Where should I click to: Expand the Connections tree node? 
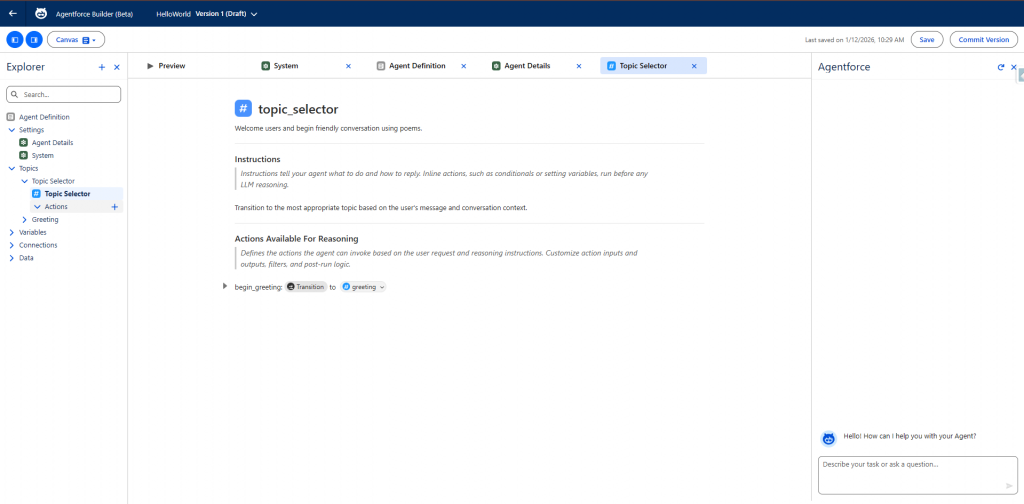(x=12, y=245)
